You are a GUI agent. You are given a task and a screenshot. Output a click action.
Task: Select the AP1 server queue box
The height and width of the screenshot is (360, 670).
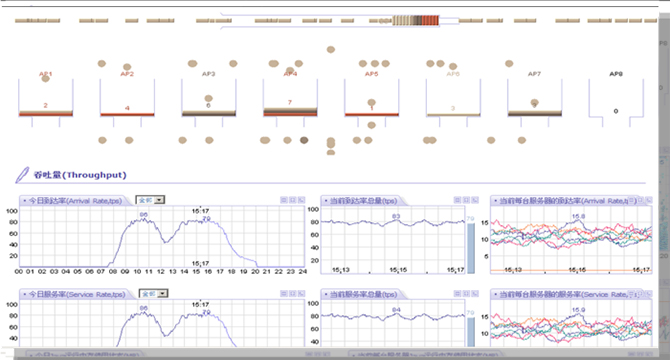click(46, 97)
